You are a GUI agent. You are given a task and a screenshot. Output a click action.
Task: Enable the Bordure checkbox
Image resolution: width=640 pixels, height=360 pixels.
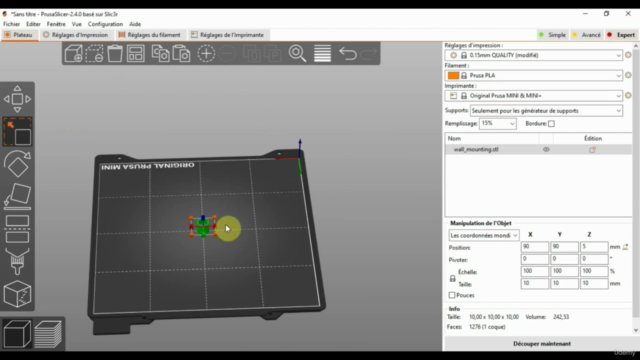(x=551, y=124)
